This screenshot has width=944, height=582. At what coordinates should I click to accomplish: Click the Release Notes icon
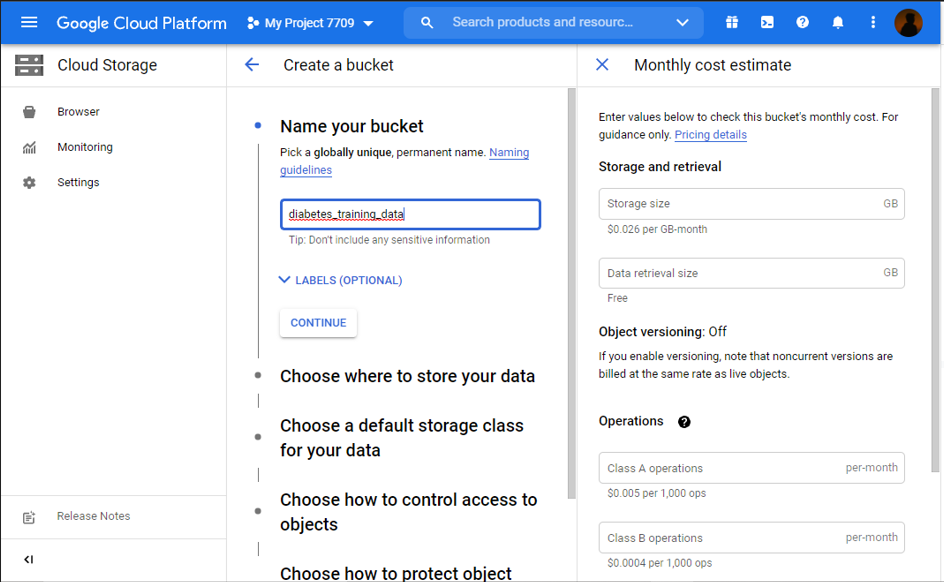pyautogui.click(x=29, y=517)
